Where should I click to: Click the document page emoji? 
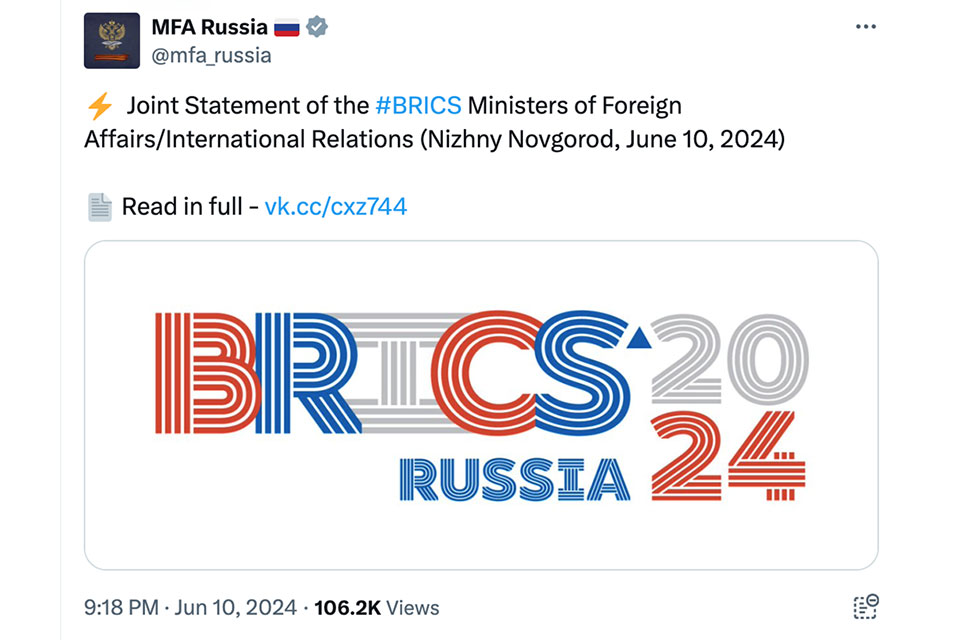(x=100, y=207)
